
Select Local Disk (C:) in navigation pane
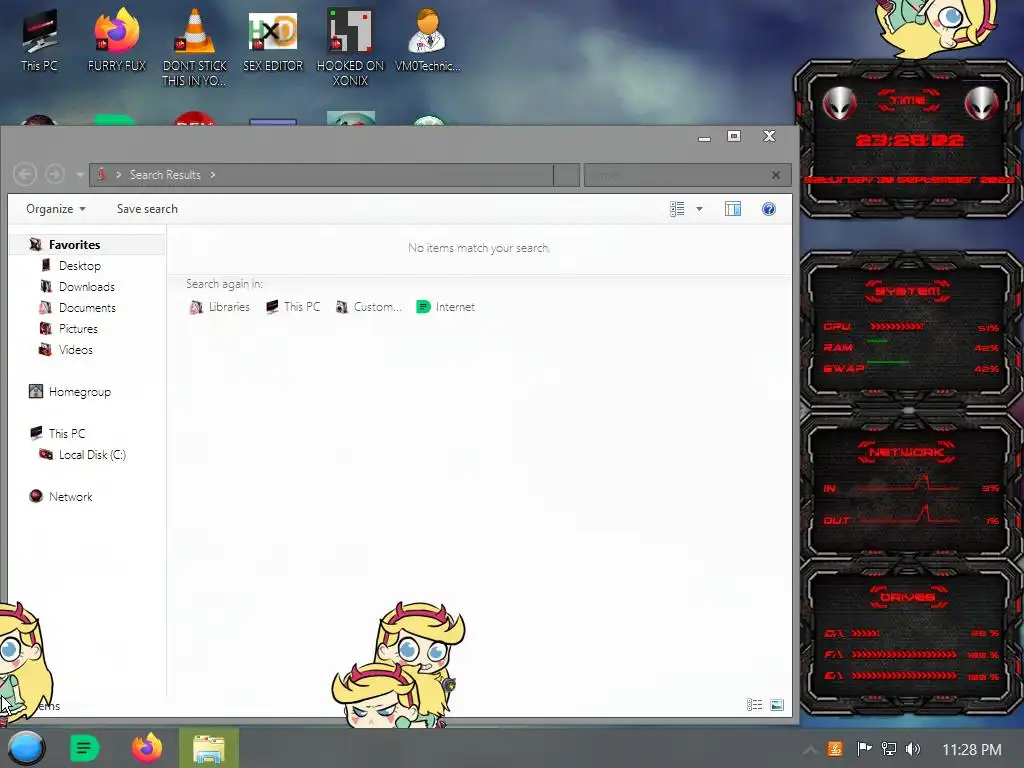tap(92, 455)
